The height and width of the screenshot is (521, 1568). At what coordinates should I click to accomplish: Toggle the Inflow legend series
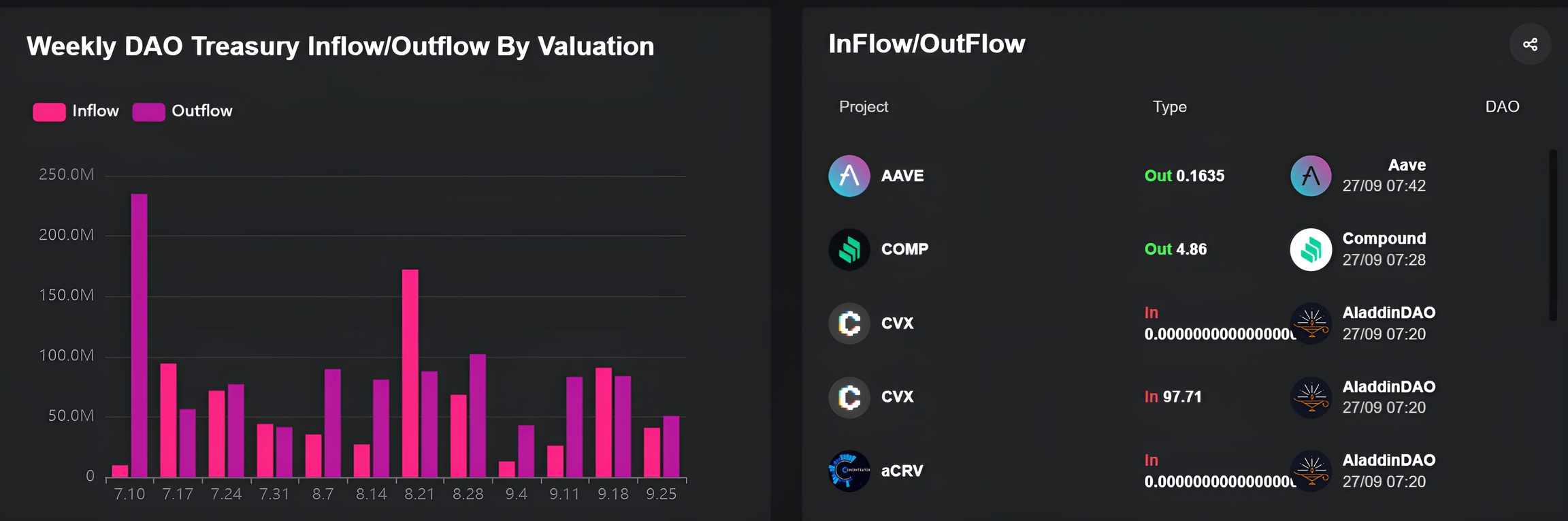95,111
